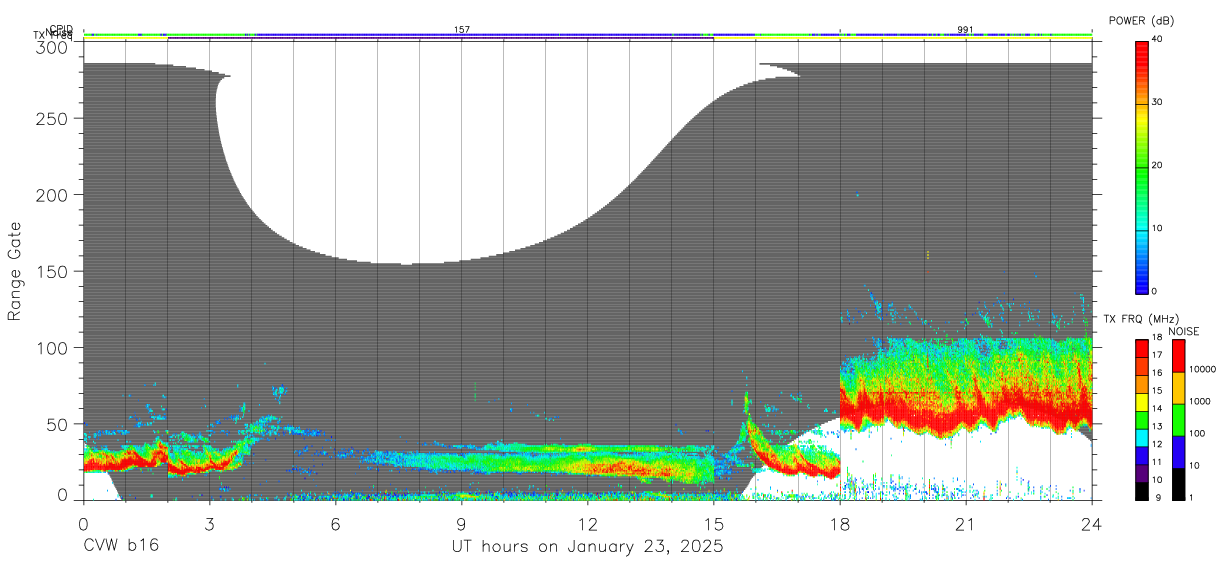Click the 150 tick on Range Gate axis
Image resolution: width=1228 pixels, height=567 pixels.
click(x=54, y=271)
